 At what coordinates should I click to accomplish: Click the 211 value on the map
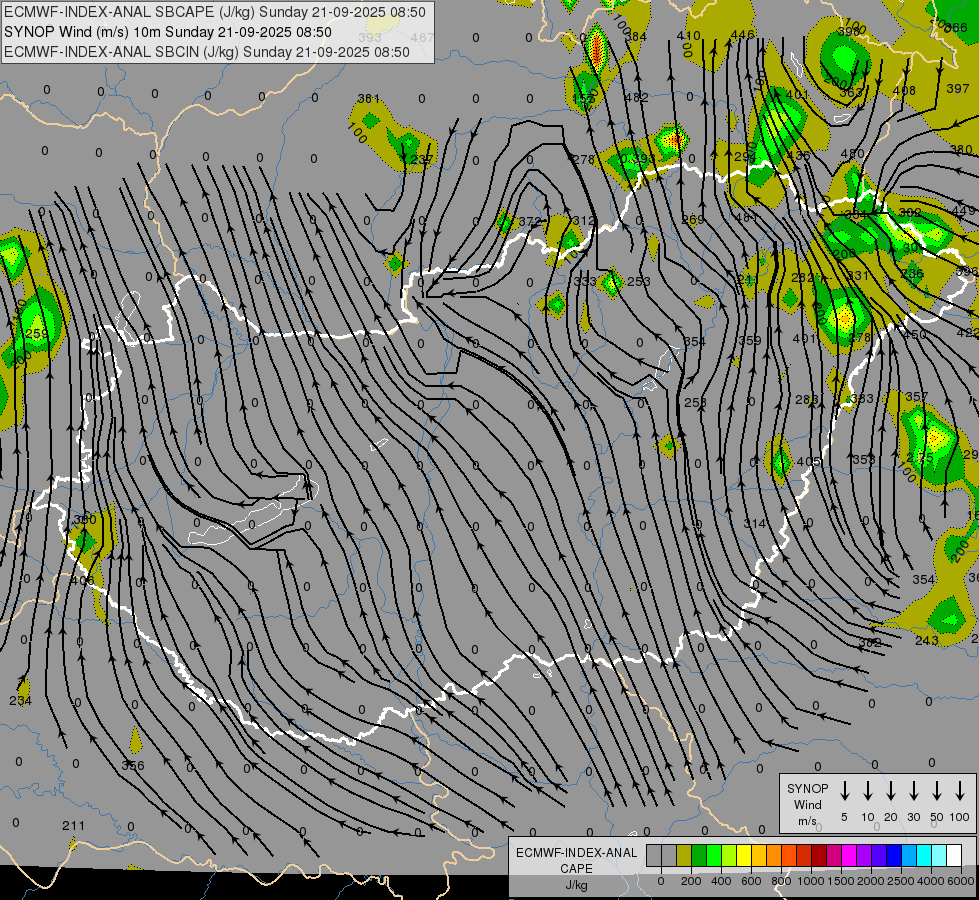[x=73, y=826]
